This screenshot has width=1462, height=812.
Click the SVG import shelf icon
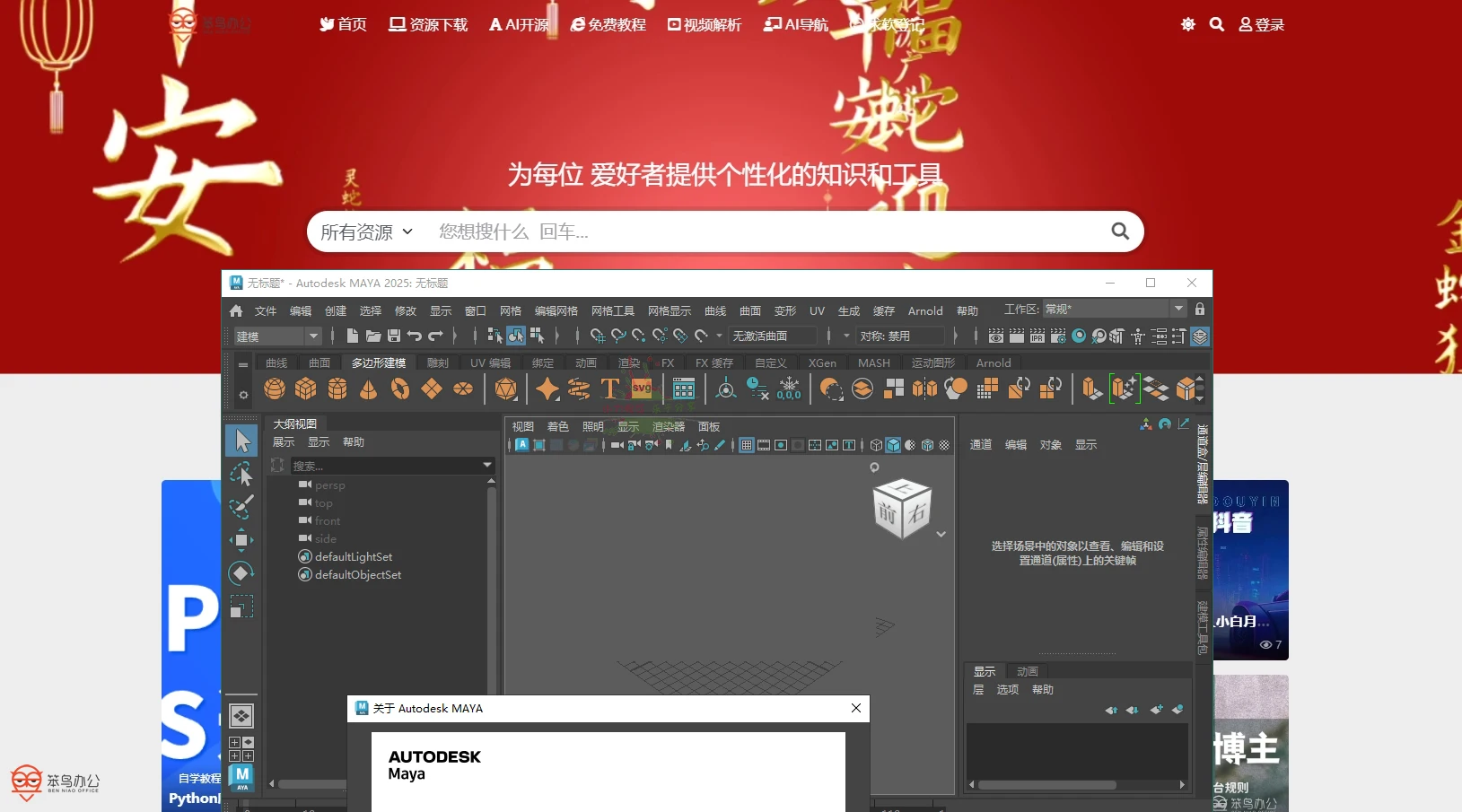pyautogui.click(x=643, y=389)
